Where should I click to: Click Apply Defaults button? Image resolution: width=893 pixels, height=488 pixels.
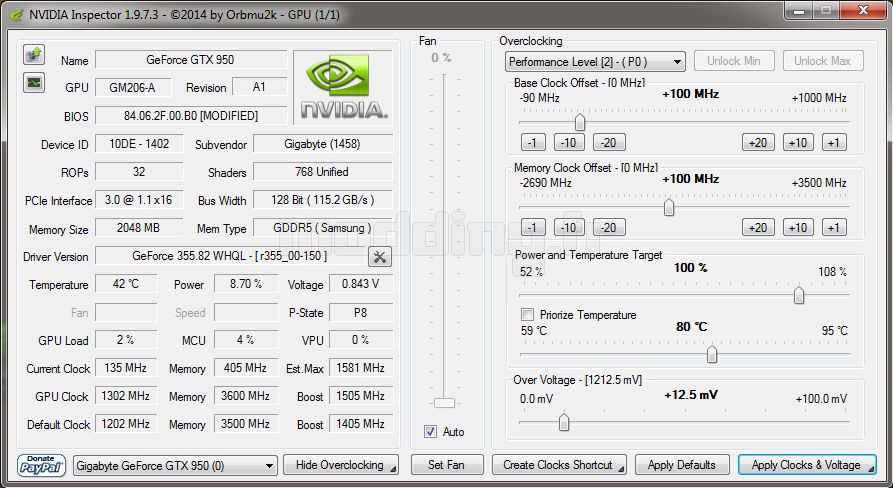click(x=682, y=465)
